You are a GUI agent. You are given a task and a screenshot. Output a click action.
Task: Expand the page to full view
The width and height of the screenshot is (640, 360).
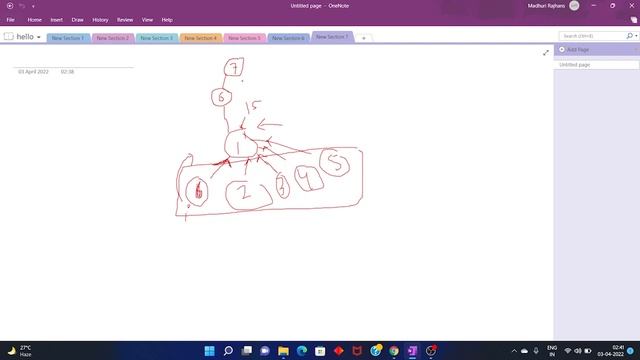546,53
